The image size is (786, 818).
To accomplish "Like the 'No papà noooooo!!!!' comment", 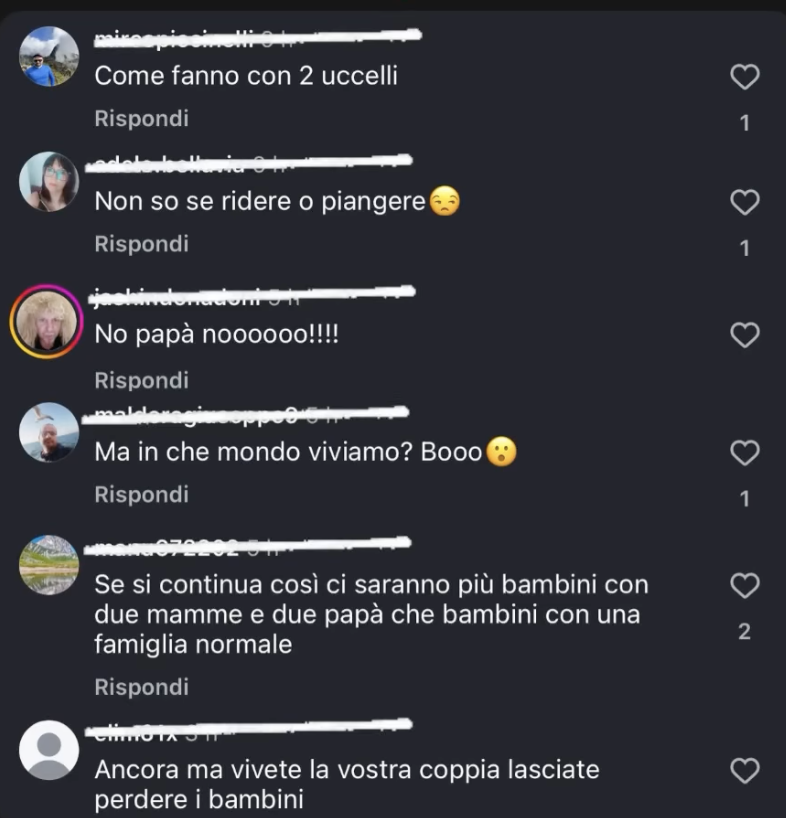I will click(x=744, y=334).
